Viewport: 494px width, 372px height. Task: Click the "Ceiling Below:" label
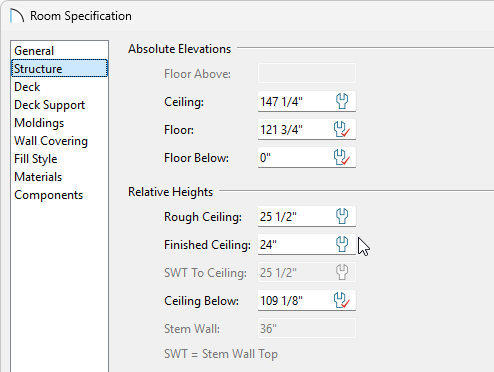pos(201,301)
